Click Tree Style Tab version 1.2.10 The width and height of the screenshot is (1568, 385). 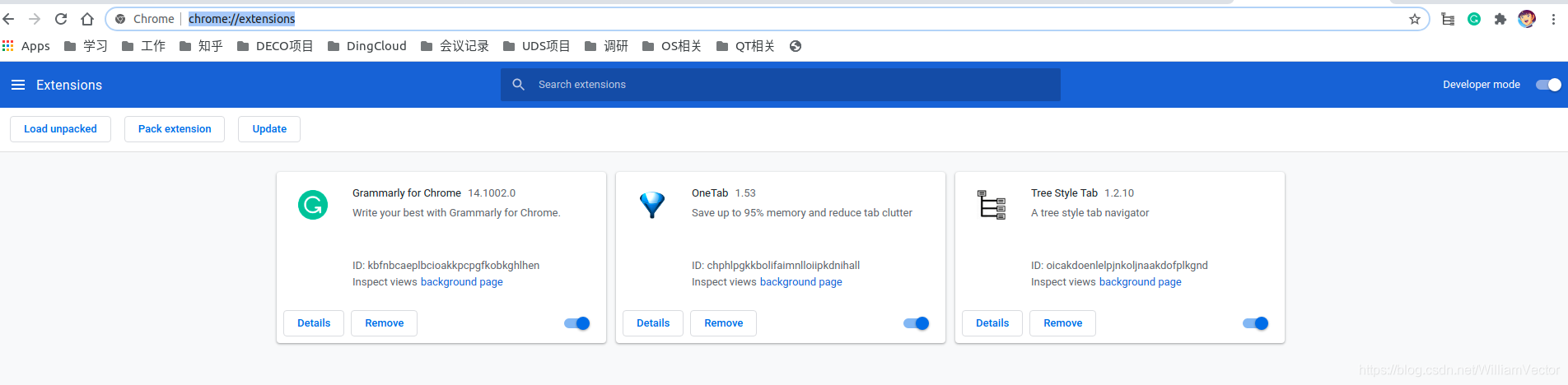pos(1119,193)
